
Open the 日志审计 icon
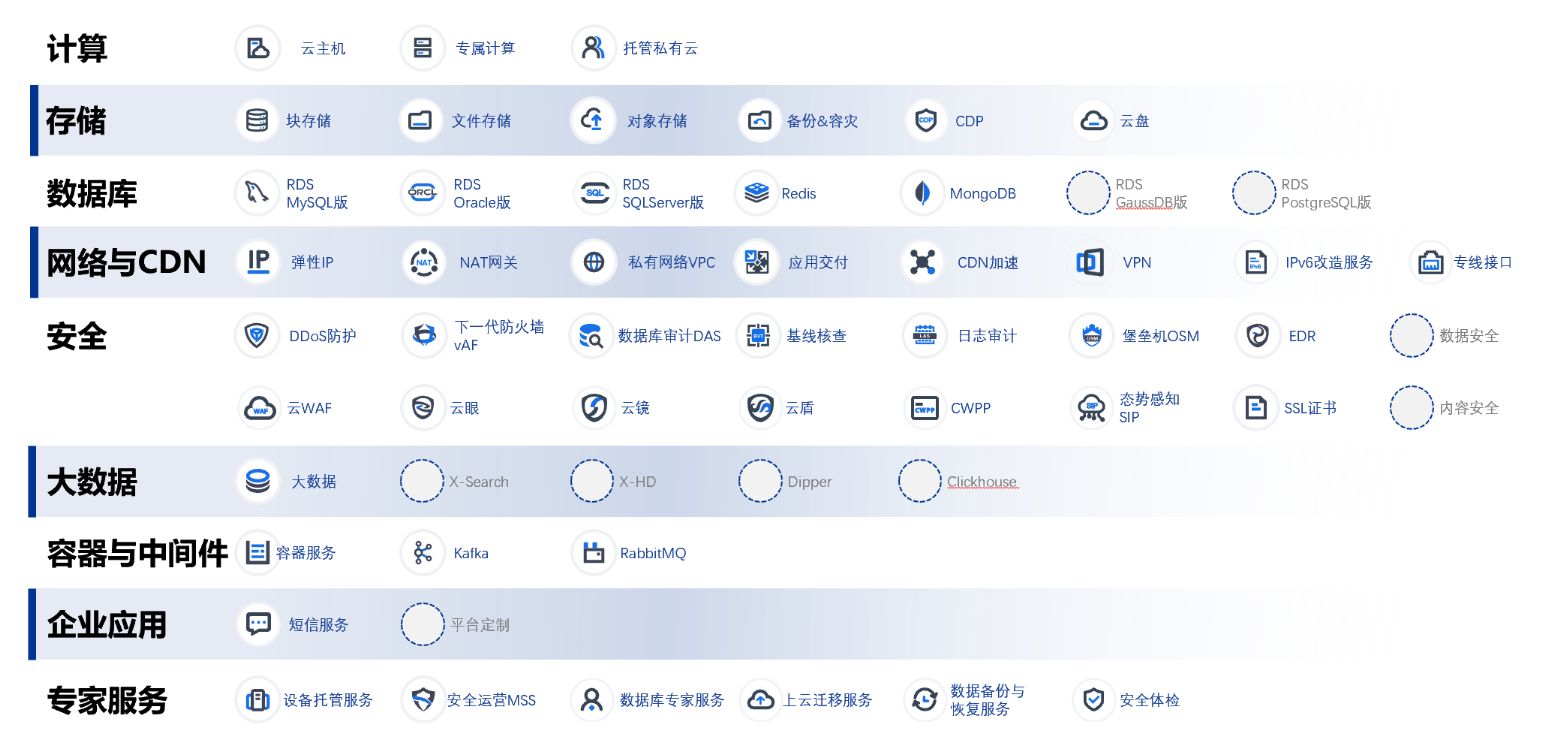pos(925,335)
